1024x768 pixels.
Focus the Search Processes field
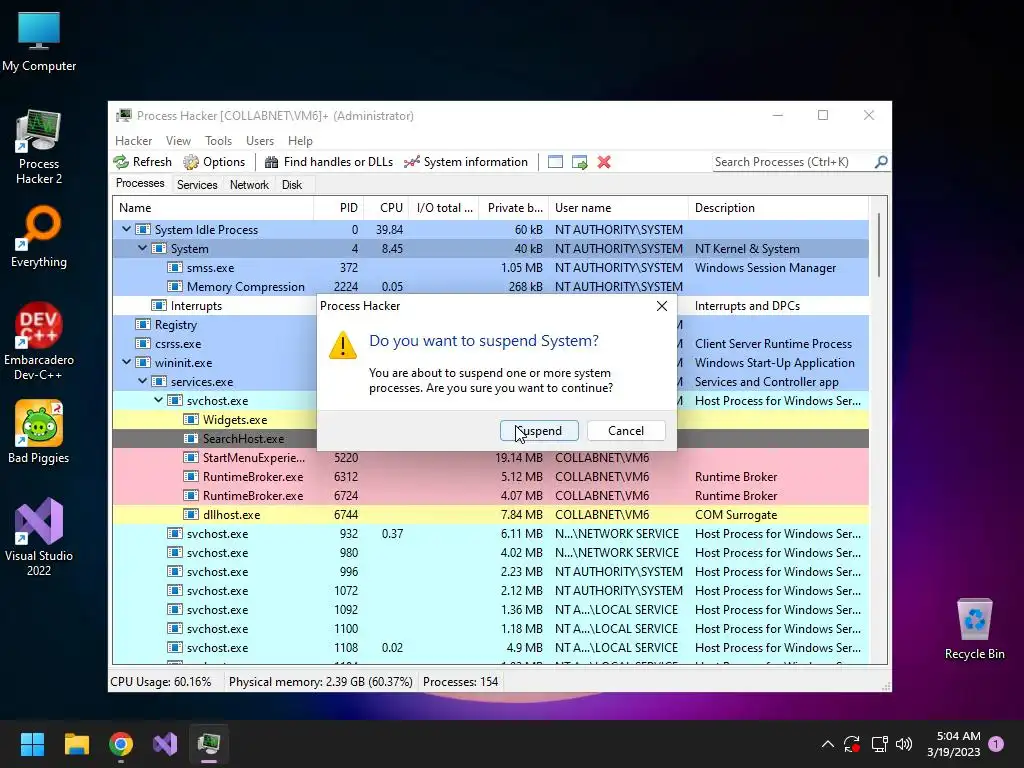point(793,161)
